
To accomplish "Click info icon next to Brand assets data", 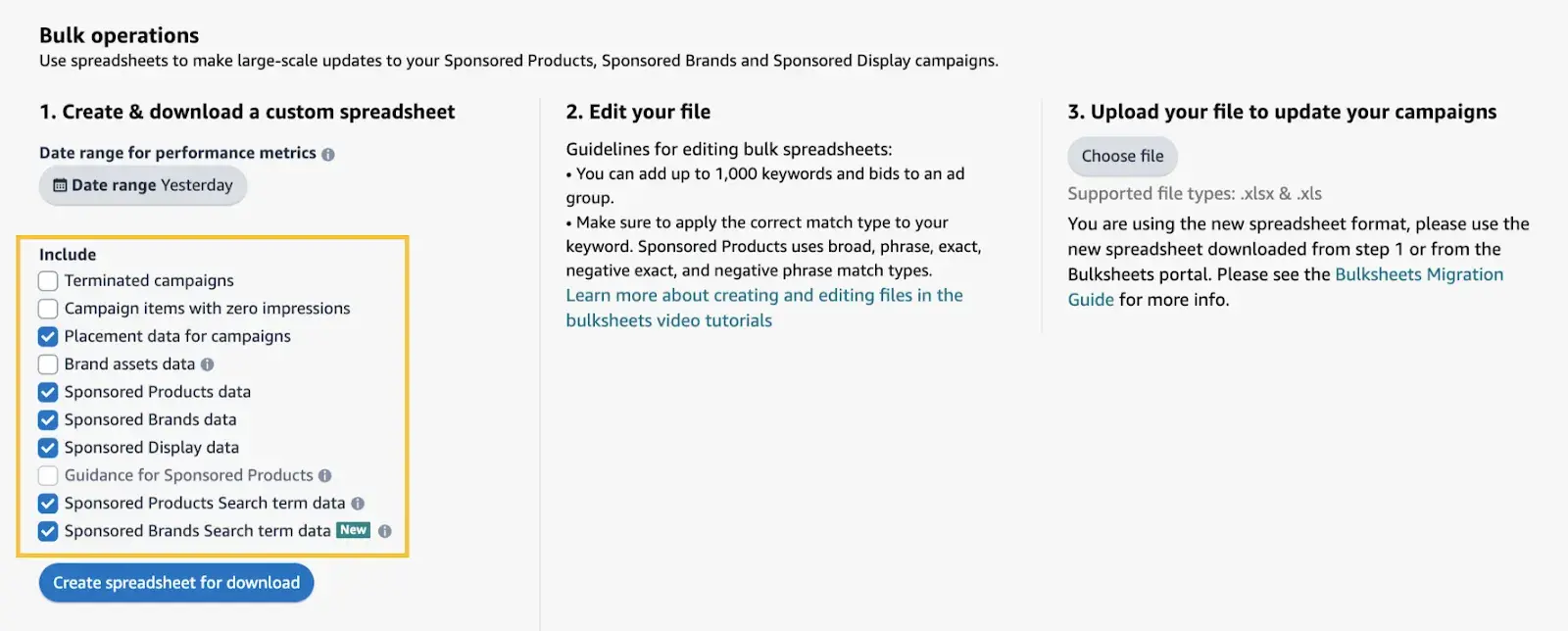I will [207, 364].
